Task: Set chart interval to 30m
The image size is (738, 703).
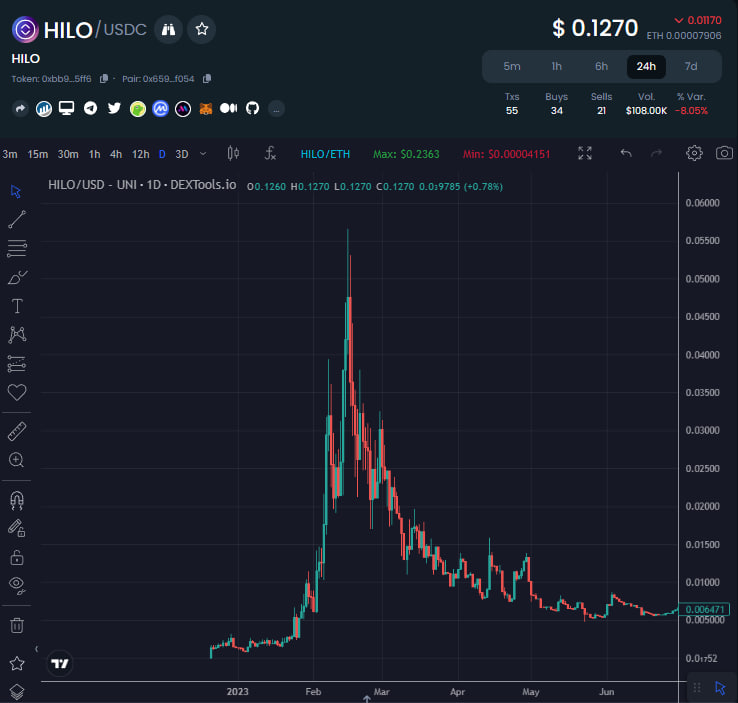Action: [x=68, y=154]
